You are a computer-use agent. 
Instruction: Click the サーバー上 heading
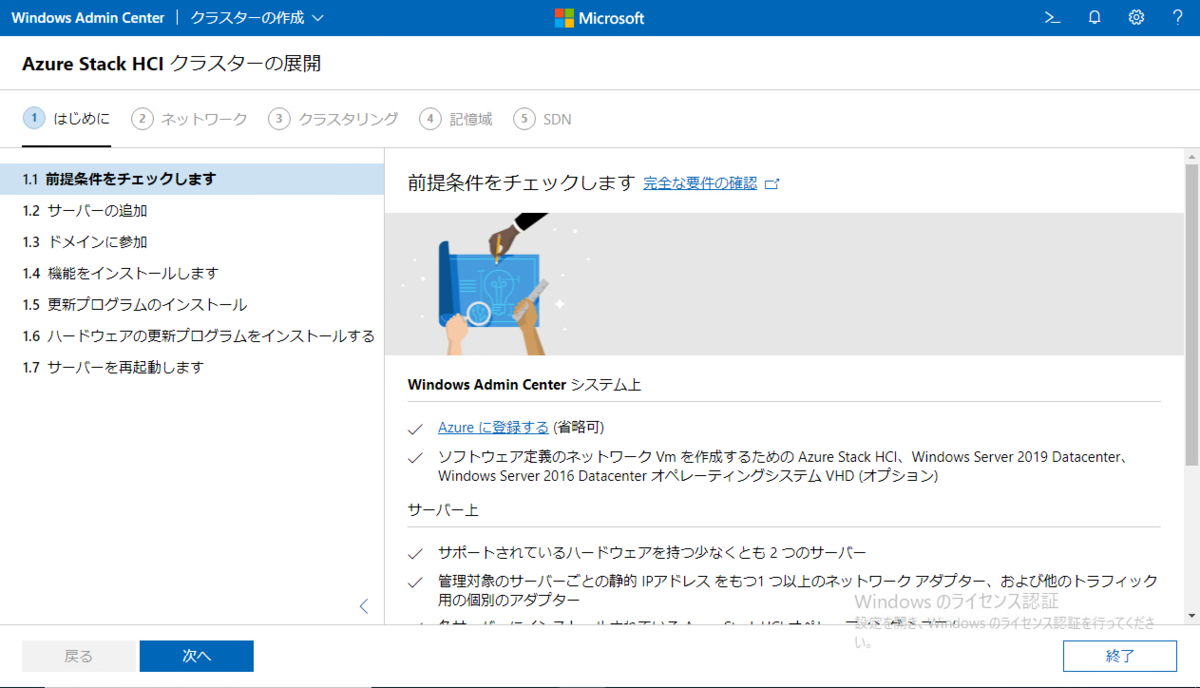tap(443, 510)
